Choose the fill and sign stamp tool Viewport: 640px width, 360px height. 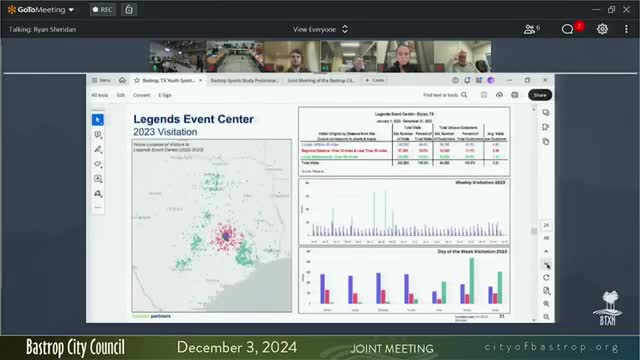[98, 193]
